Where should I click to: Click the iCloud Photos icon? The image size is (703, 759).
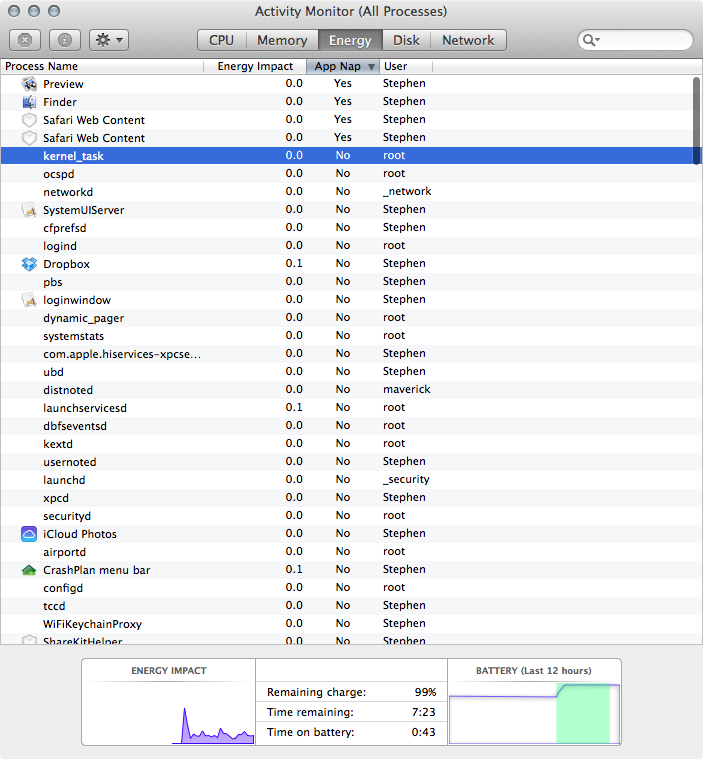pos(30,534)
